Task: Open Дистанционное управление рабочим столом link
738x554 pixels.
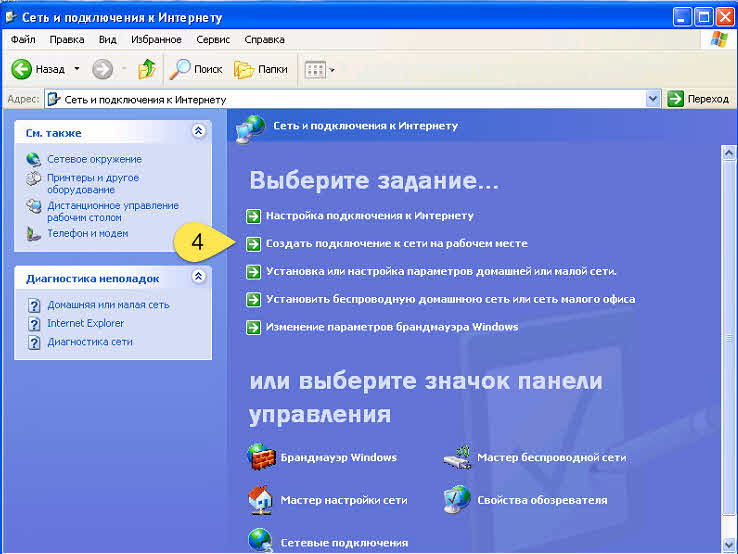Action: click(x=113, y=211)
